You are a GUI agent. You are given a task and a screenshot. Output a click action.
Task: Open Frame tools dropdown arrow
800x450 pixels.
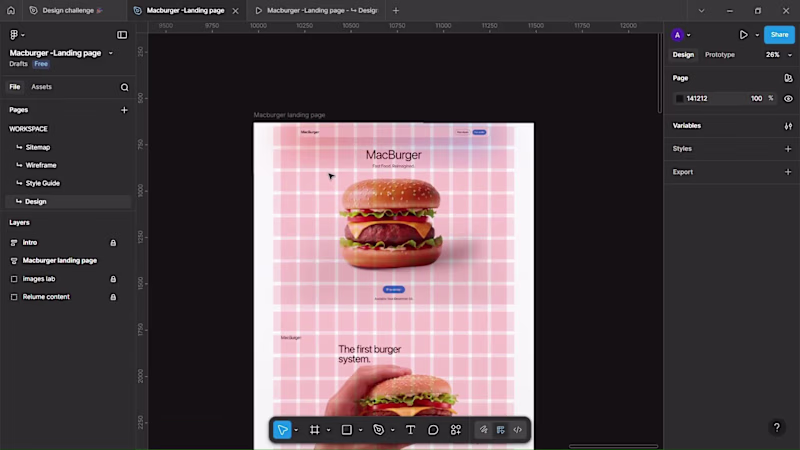[329, 430]
